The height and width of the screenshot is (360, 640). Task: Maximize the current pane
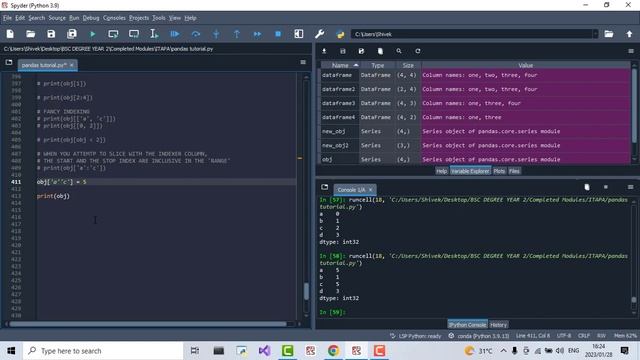click(299, 34)
